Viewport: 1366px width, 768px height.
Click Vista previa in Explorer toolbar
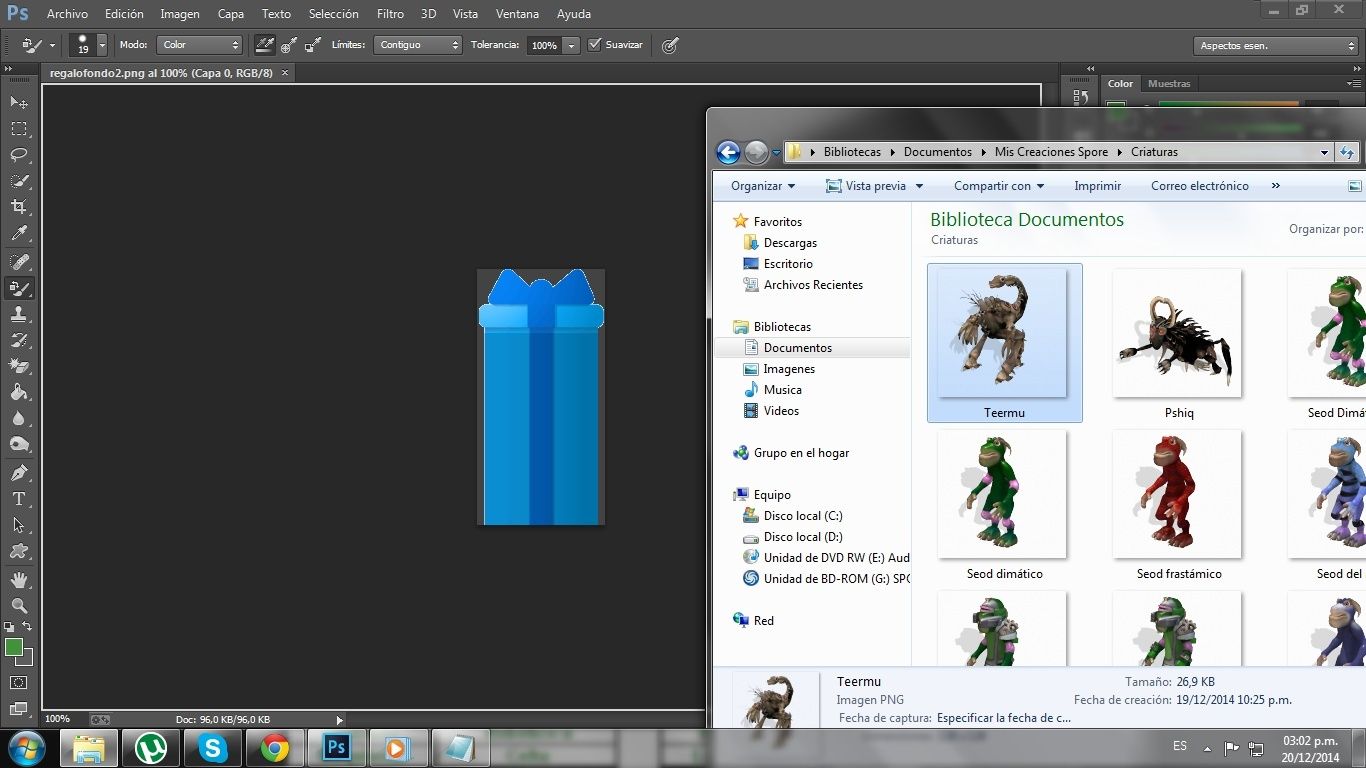(x=875, y=186)
